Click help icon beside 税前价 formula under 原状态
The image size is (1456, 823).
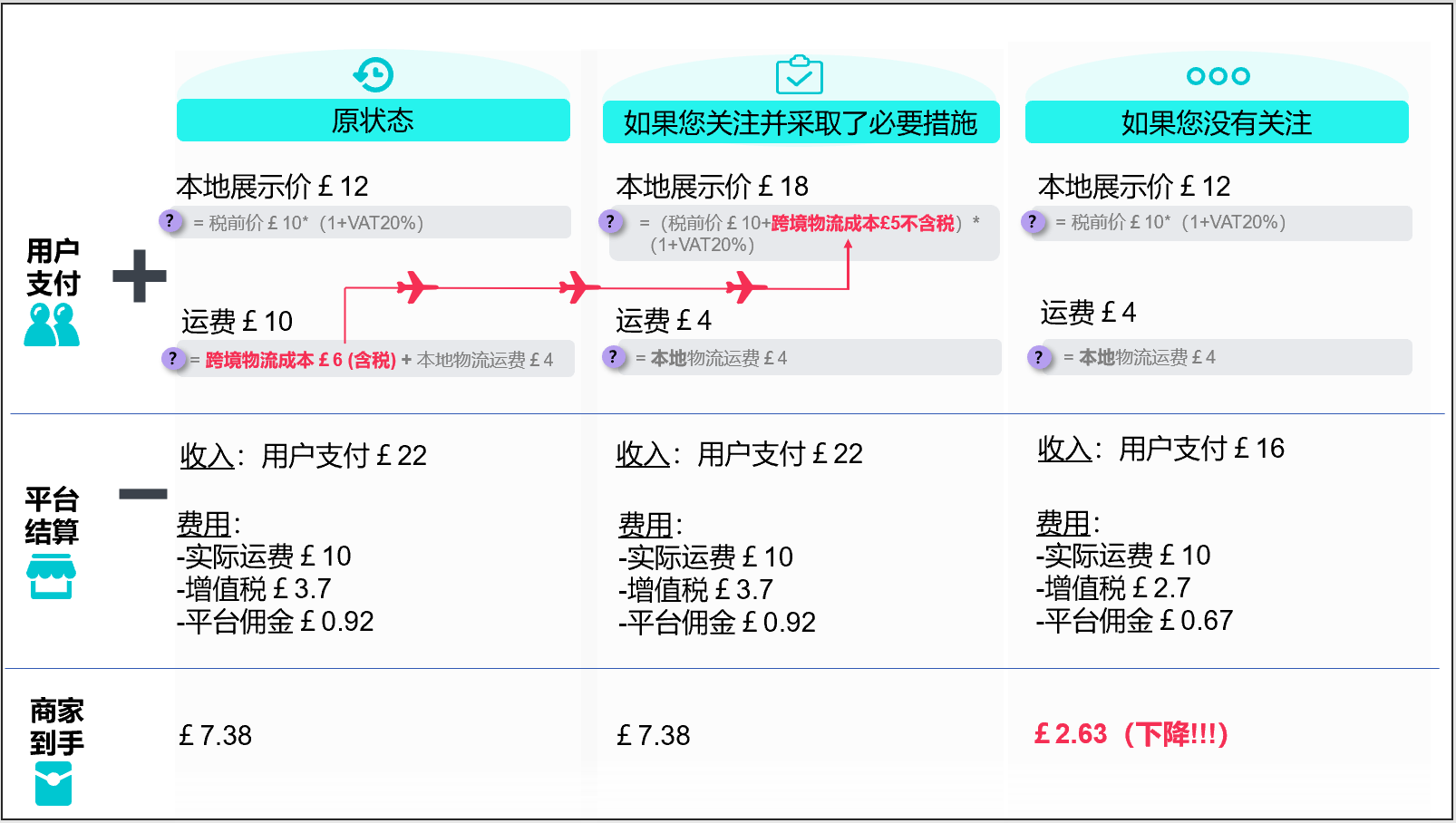(x=170, y=220)
